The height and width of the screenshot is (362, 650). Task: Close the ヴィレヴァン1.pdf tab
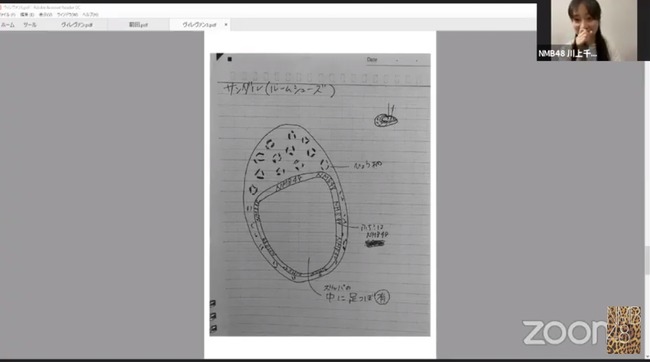226,25
